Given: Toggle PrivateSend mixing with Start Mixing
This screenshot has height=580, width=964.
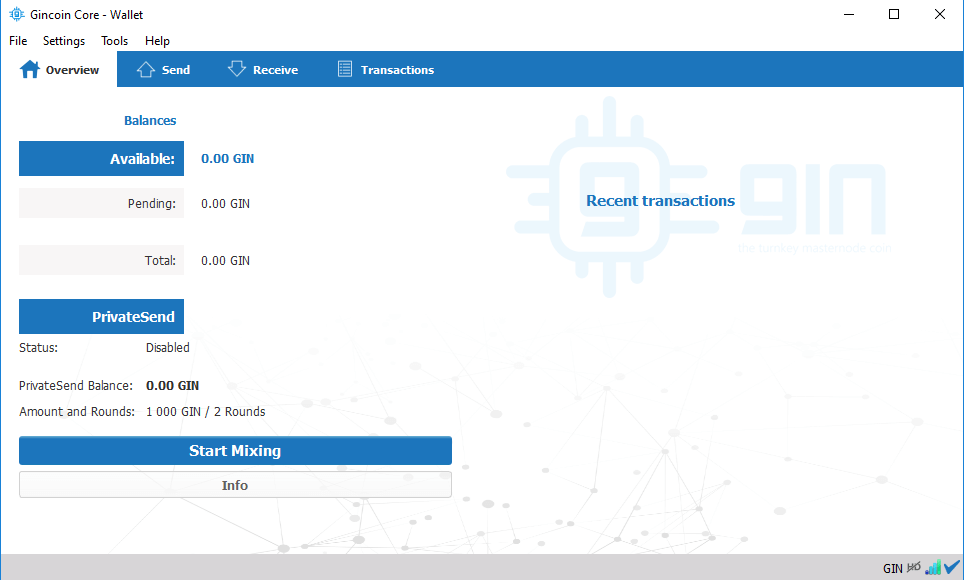Looking at the screenshot, I should pos(235,450).
